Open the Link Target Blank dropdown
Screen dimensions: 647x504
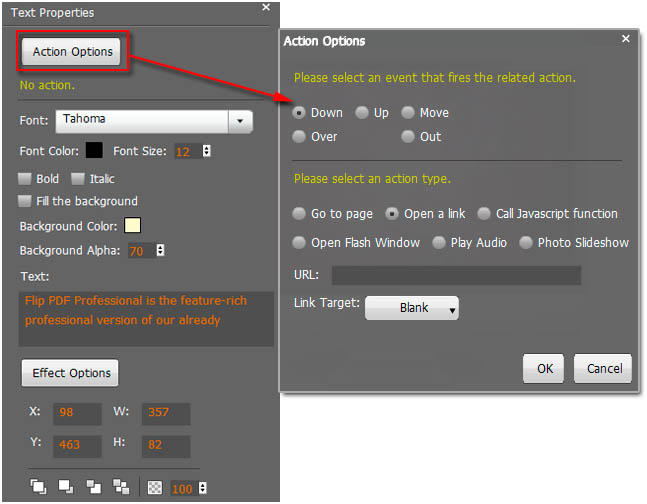[x=412, y=309]
